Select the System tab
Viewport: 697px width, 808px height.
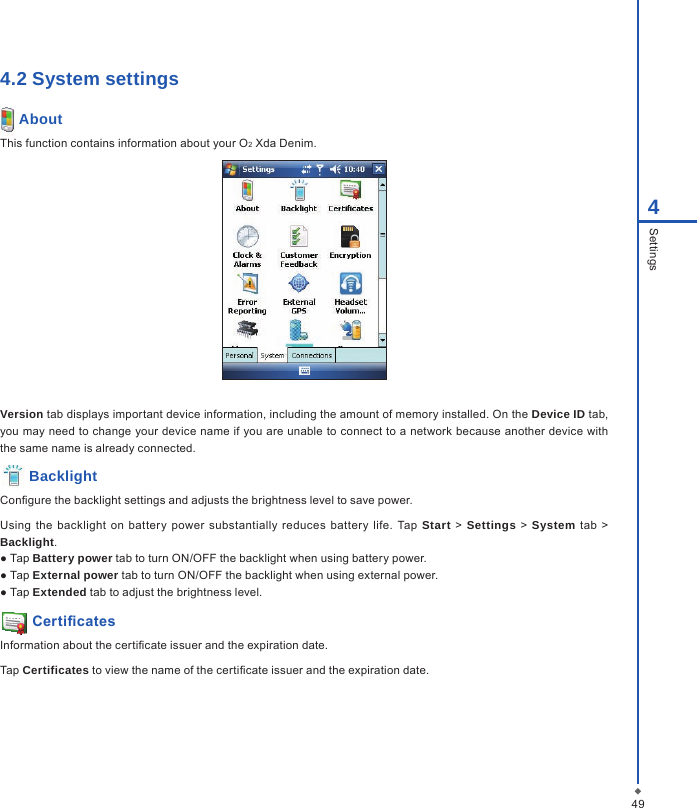click(x=272, y=355)
